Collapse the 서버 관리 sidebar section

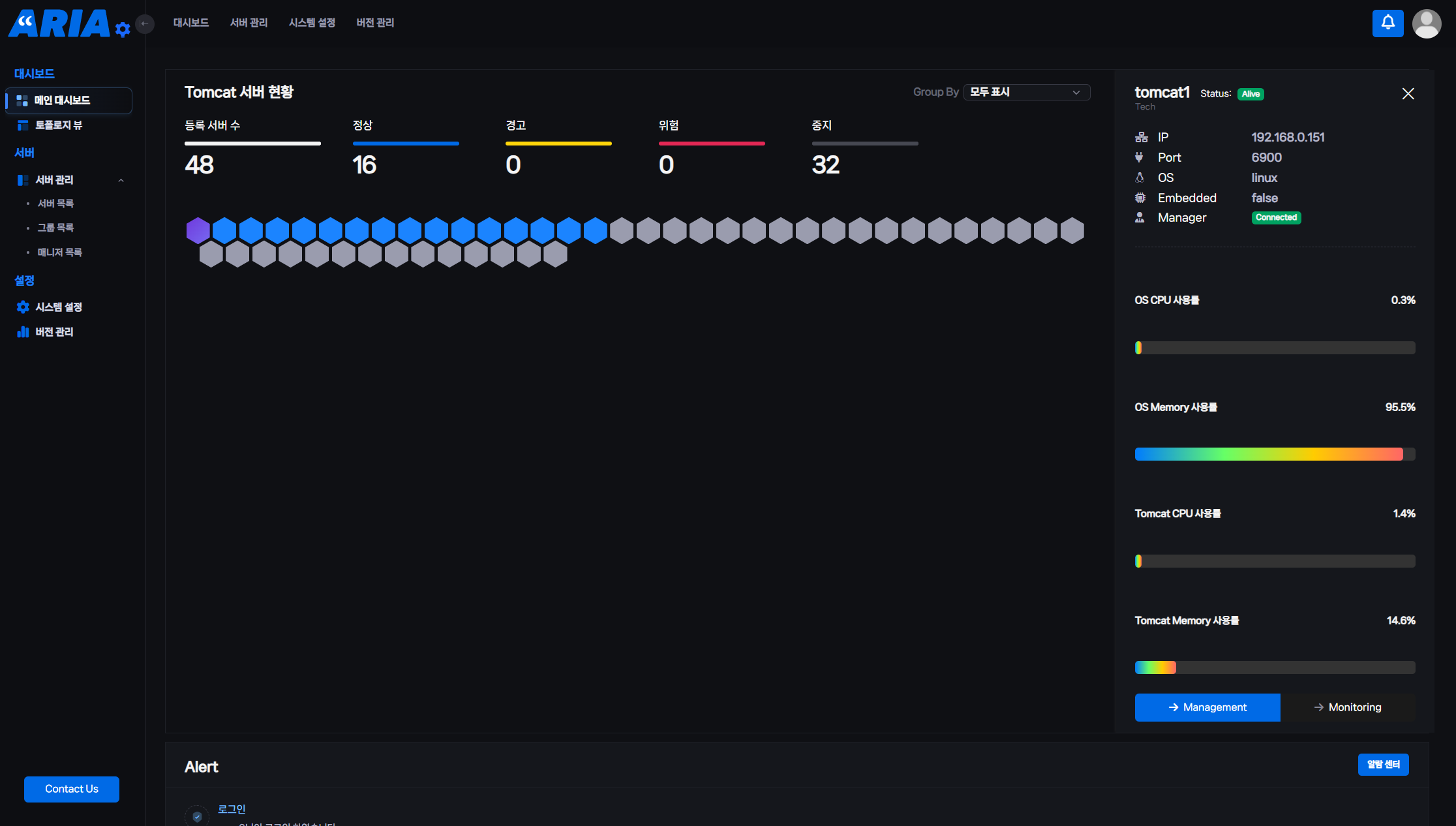click(121, 180)
